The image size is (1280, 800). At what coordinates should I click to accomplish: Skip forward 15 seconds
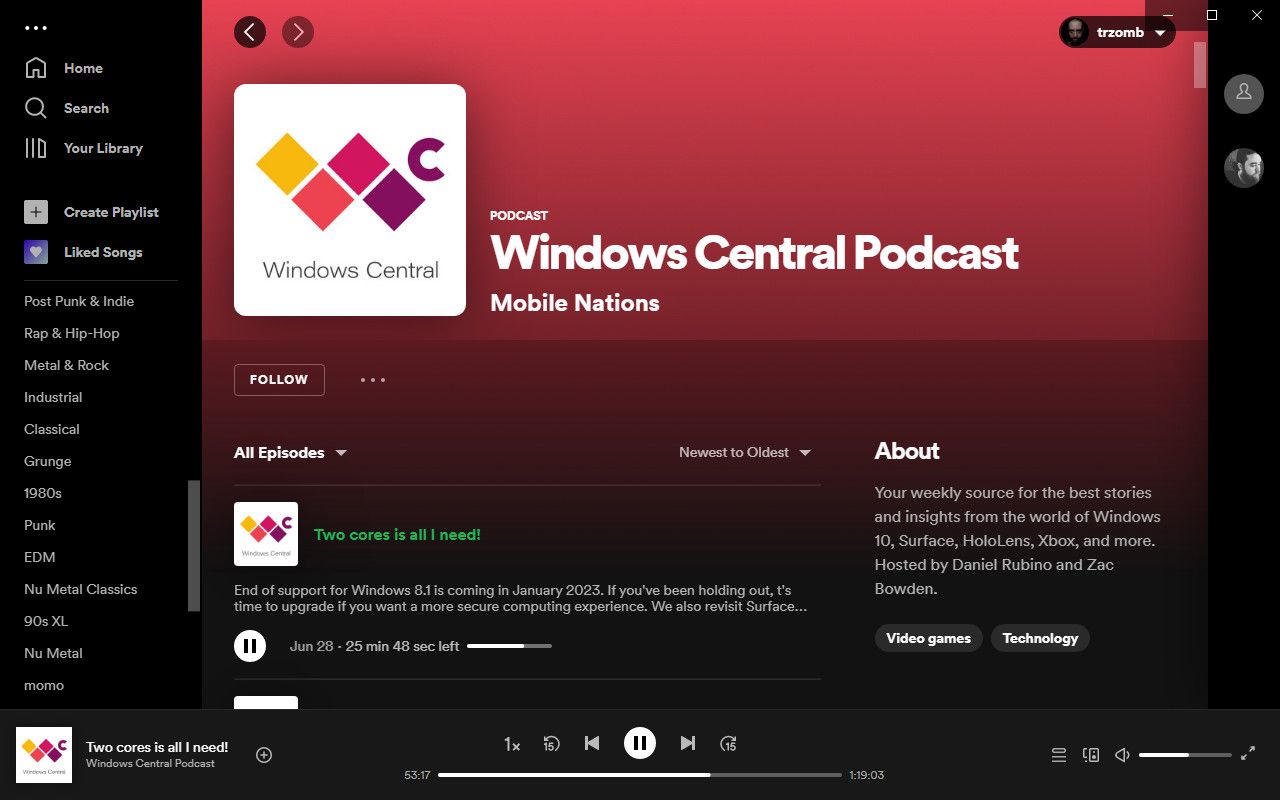coord(728,744)
